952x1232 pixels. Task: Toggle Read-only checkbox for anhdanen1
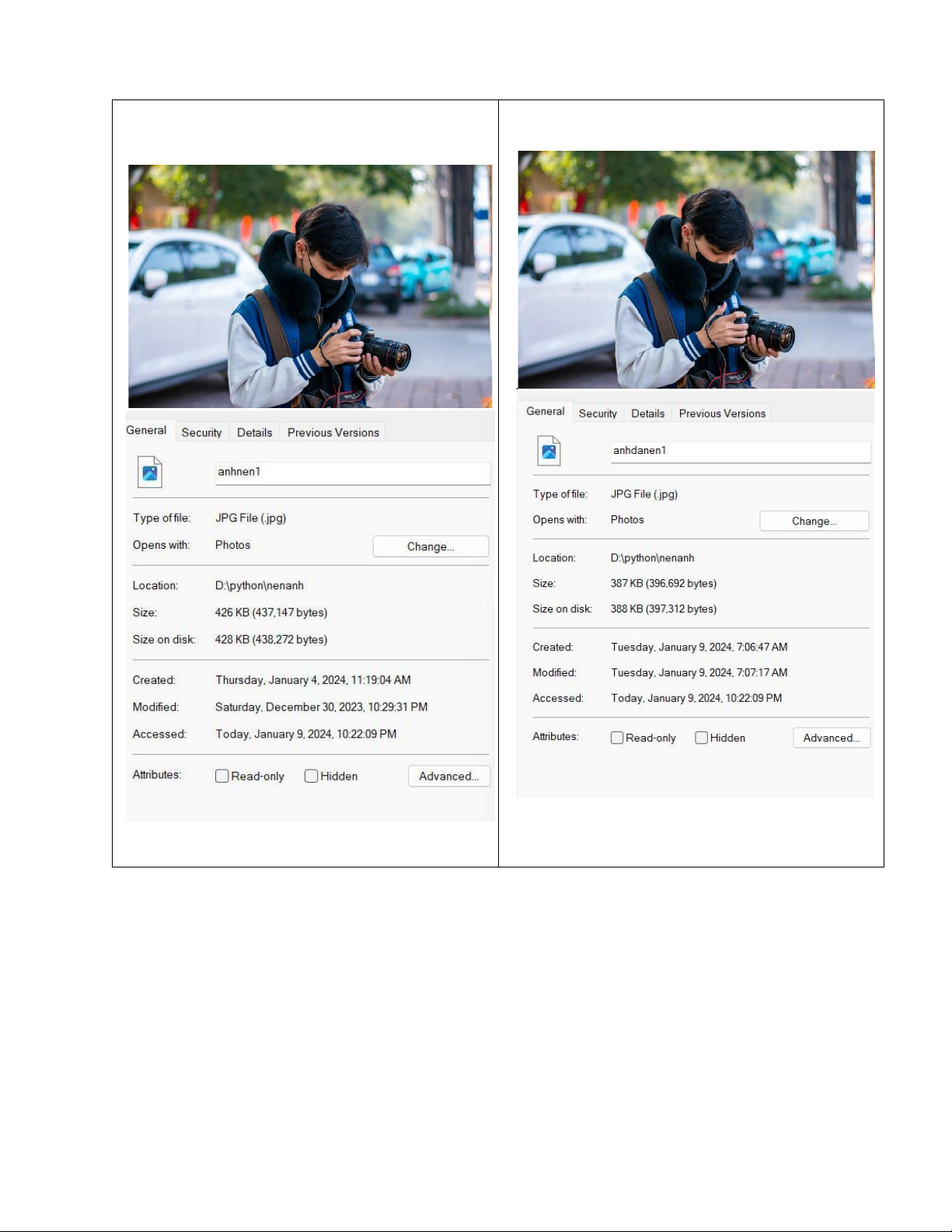click(x=617, y=738)
